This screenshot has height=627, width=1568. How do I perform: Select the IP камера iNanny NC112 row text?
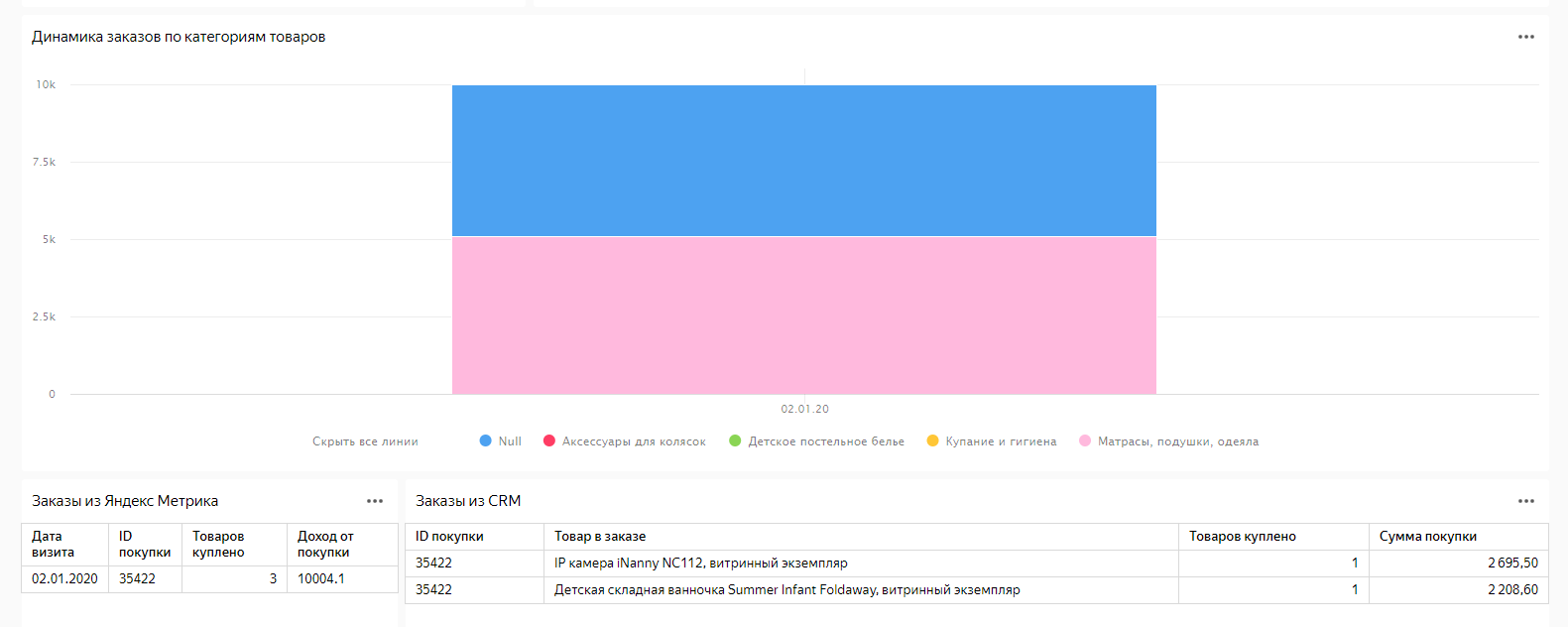coord(701,563)
